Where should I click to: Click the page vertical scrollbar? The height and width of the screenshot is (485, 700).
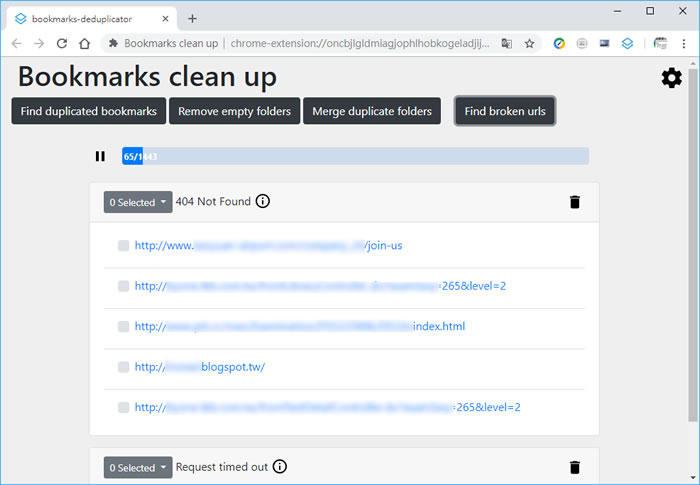coord(692,245)
